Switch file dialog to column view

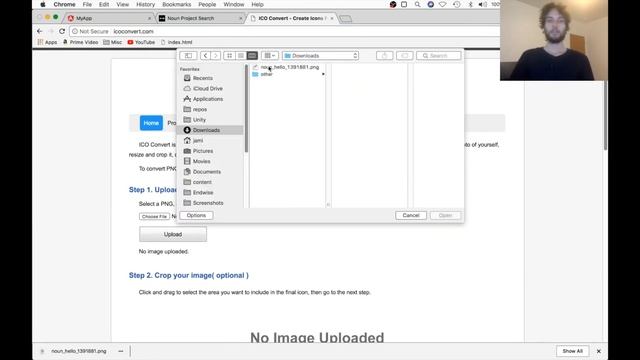point(252,56)
